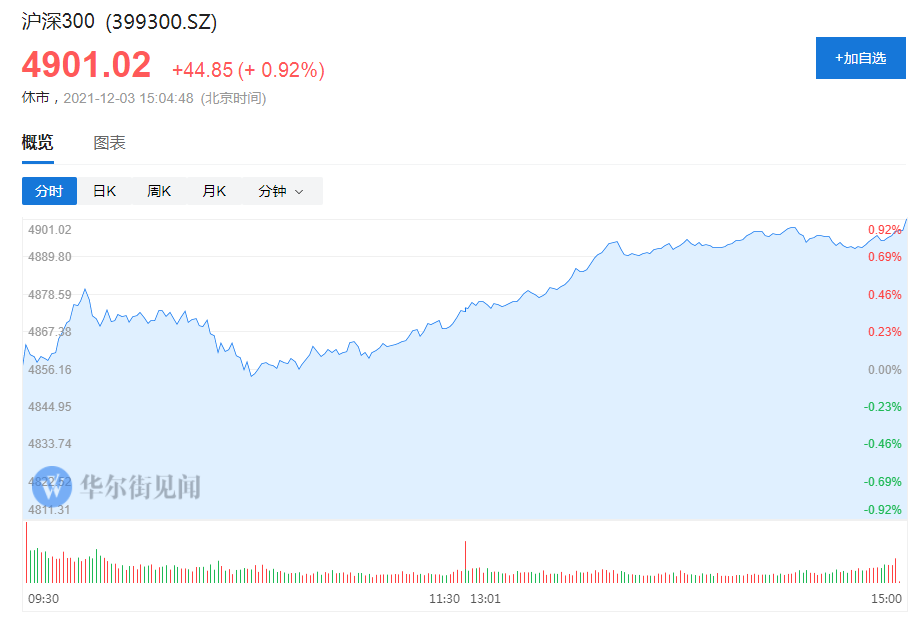Select the 分时 chart view
Viewport: 921px width, 617px height.
pyautogui.click(x=49, y=191)
